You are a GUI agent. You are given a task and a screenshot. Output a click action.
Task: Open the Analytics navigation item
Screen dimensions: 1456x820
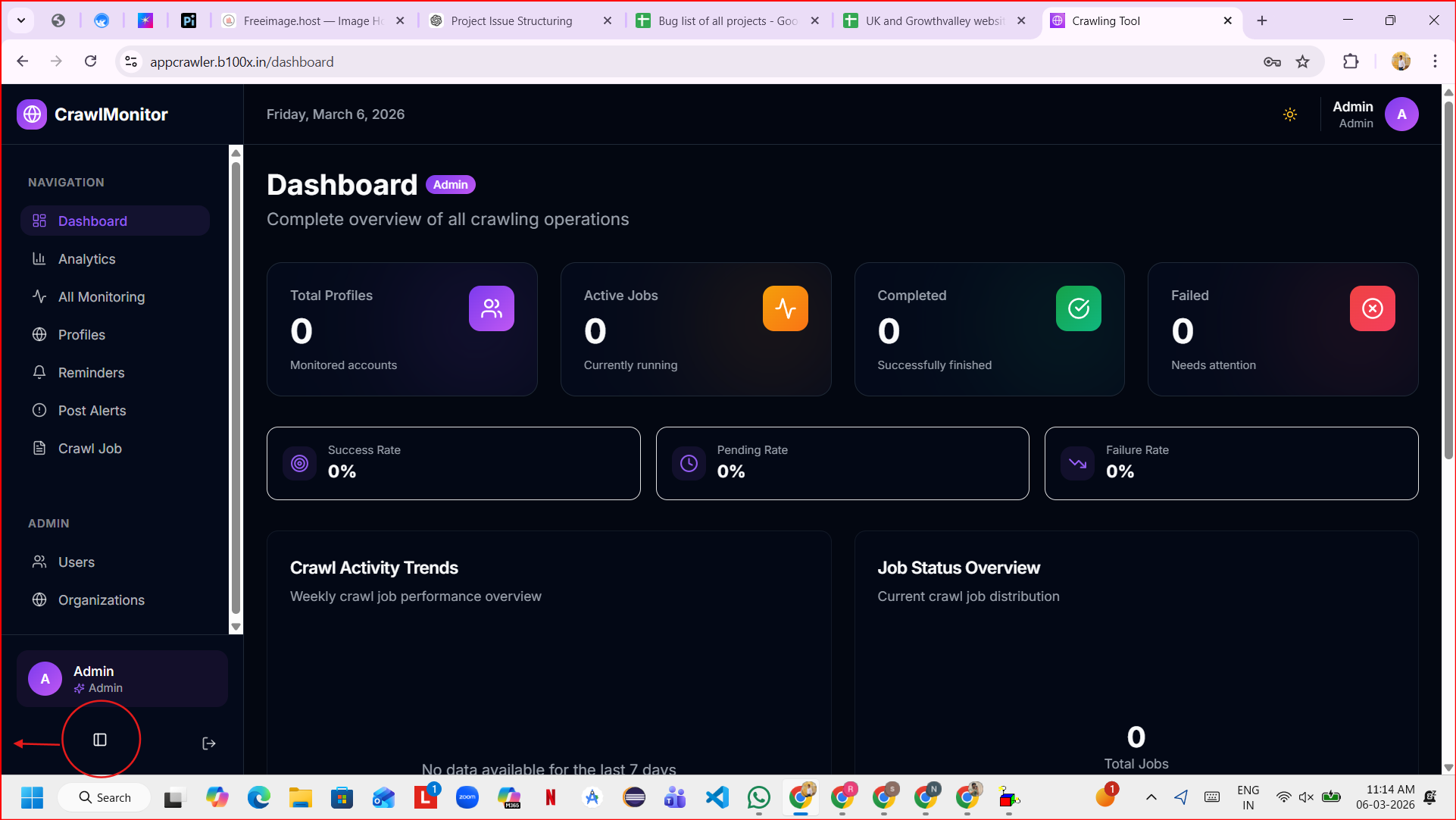point(86,259)
